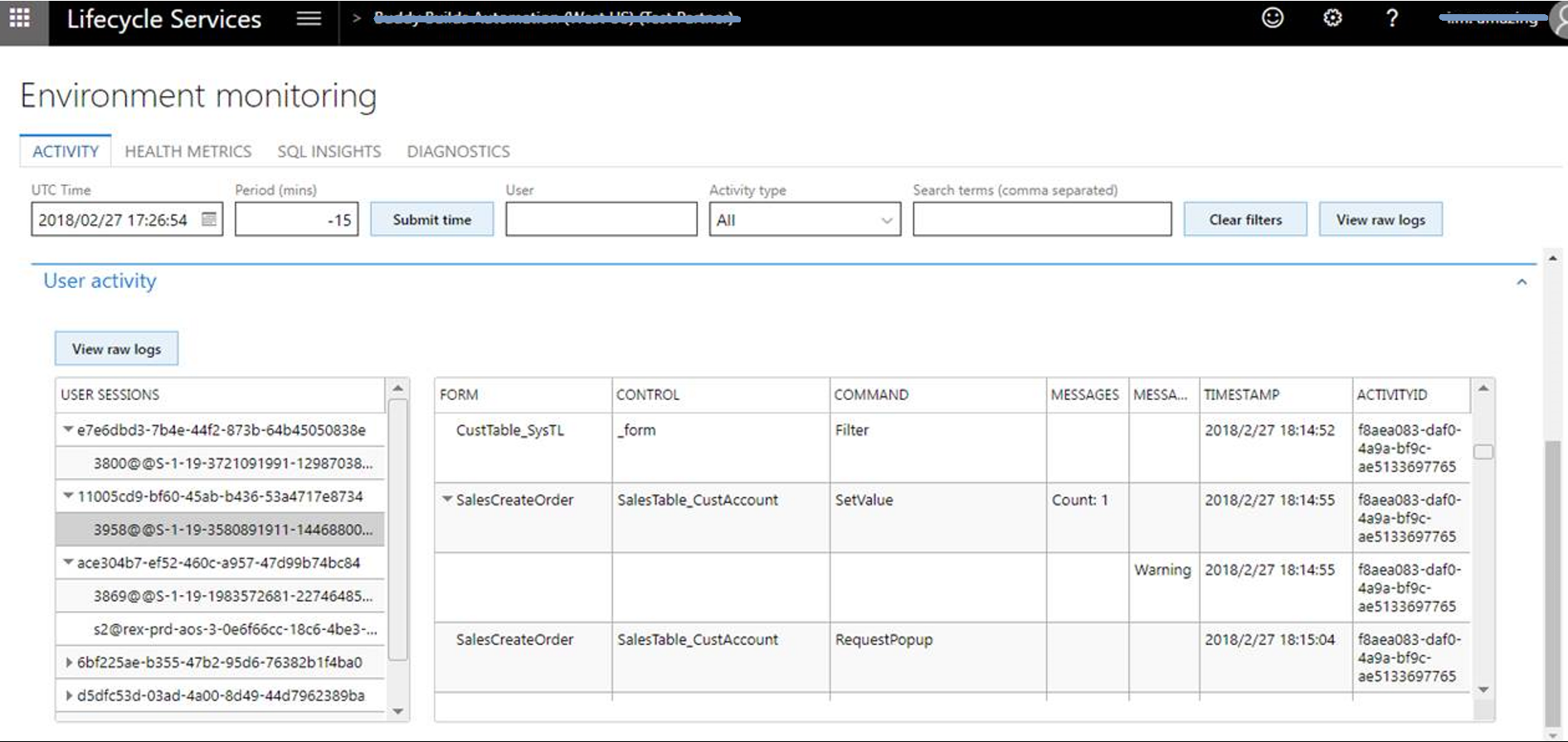Collapse session e7e6dbd3-7b4e-44f2 tree node
Viewport: 1568px width, 742px height.
68,430
